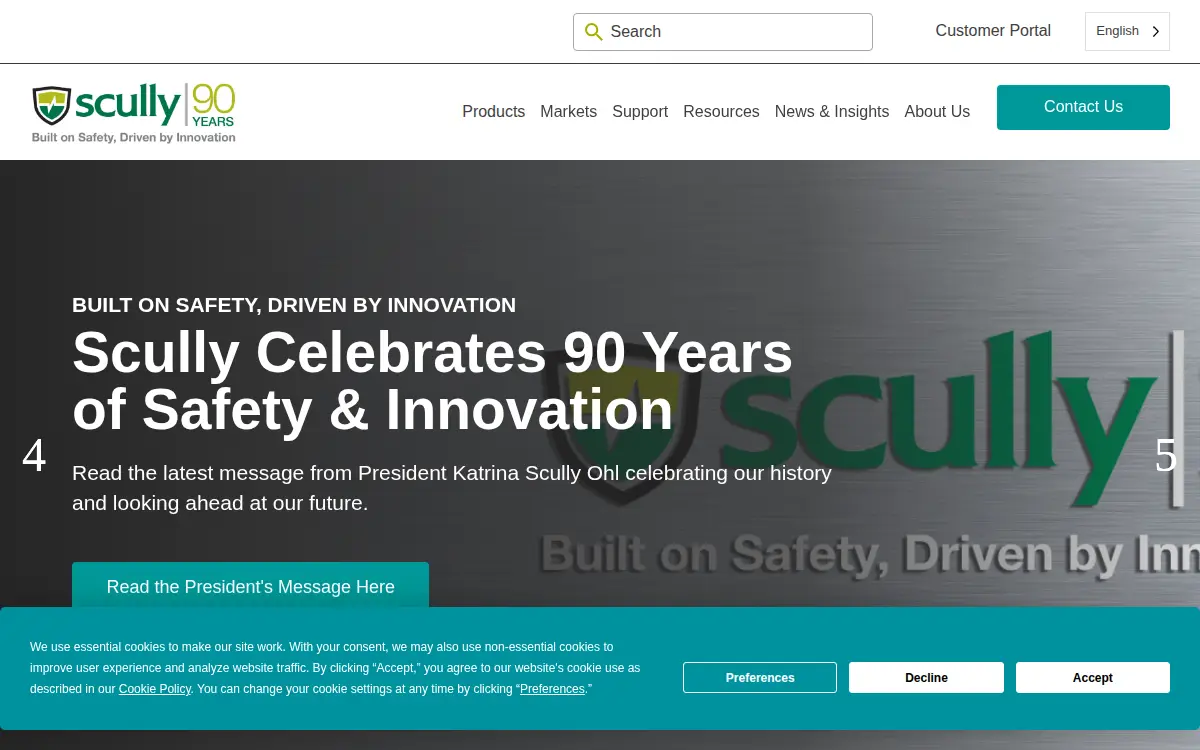Open the Resources menu
1200x750 pixels.
tap(721, 112)
